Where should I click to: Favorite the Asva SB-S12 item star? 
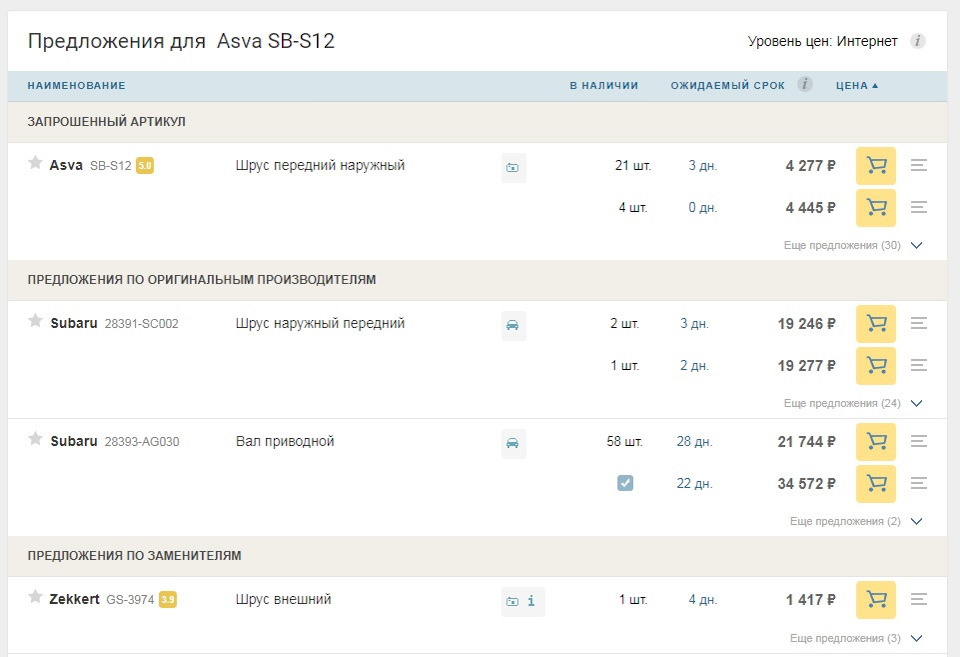(x=36, y=162)
